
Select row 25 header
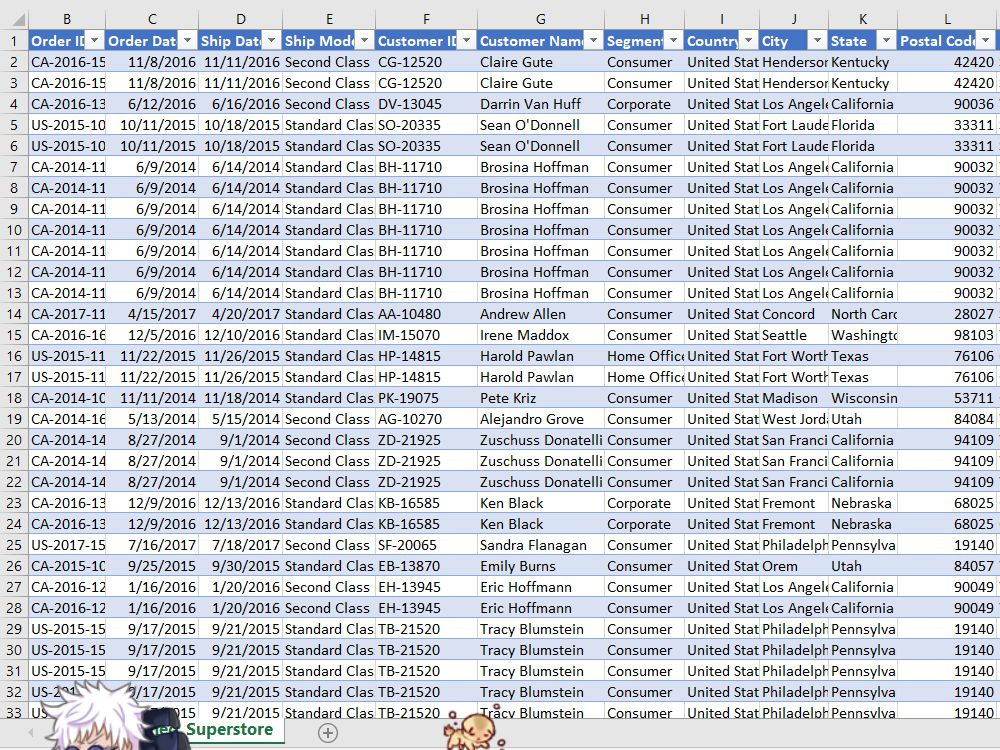tap(14, 545)
